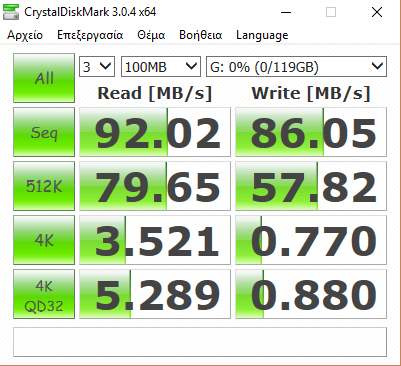
Task: Close the CrystalDiskMark window
Action: point(377,12)
